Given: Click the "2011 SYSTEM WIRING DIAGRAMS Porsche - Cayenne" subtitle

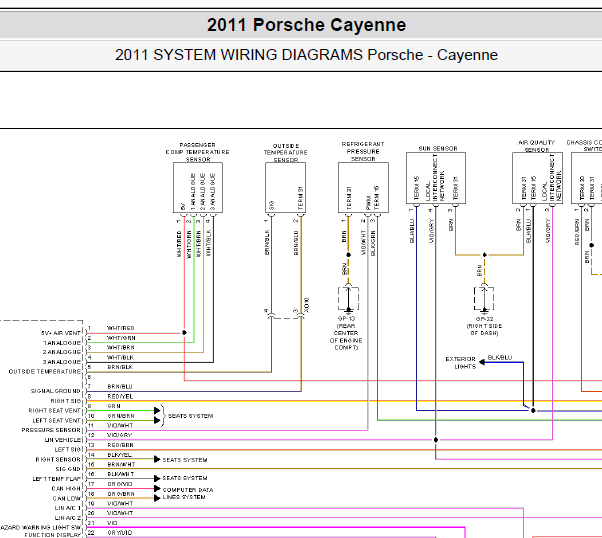Looking at the screenshot, I should (306, 55).
